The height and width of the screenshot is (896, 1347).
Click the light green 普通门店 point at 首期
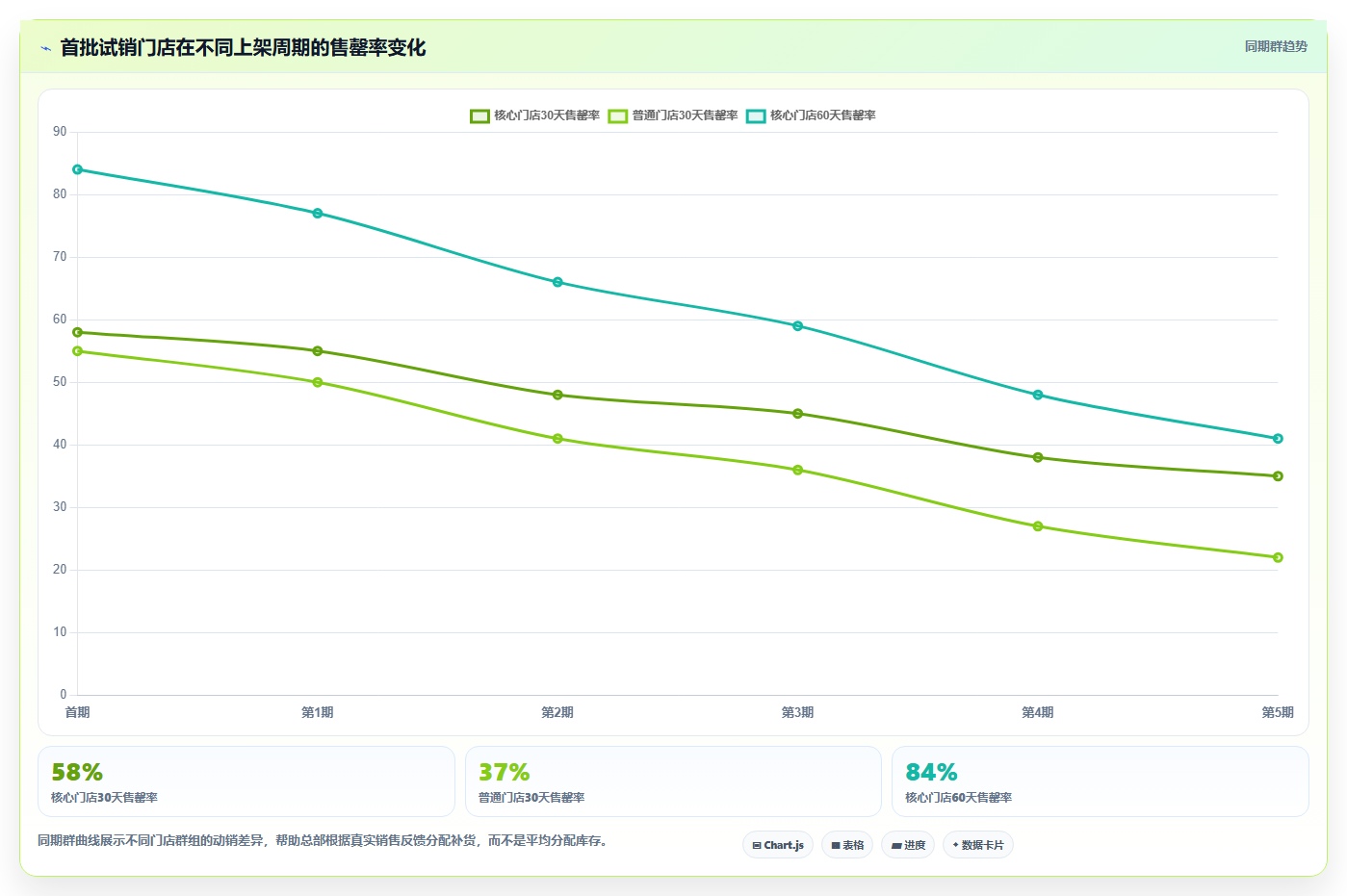pyautogui.click(x=78, y=351)
